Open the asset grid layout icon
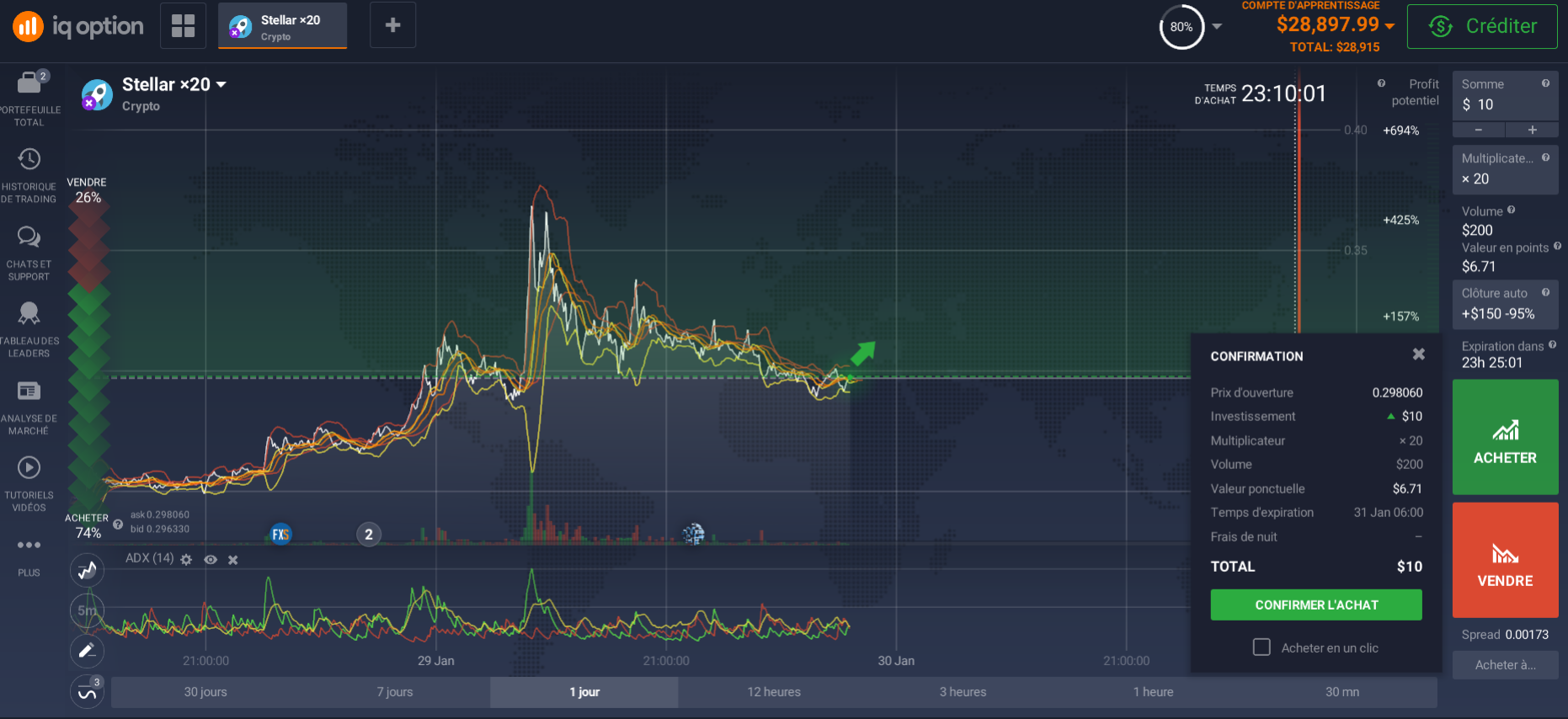Image resolution: width=1568 pixels, height=719 pixels. pos(183,25)
